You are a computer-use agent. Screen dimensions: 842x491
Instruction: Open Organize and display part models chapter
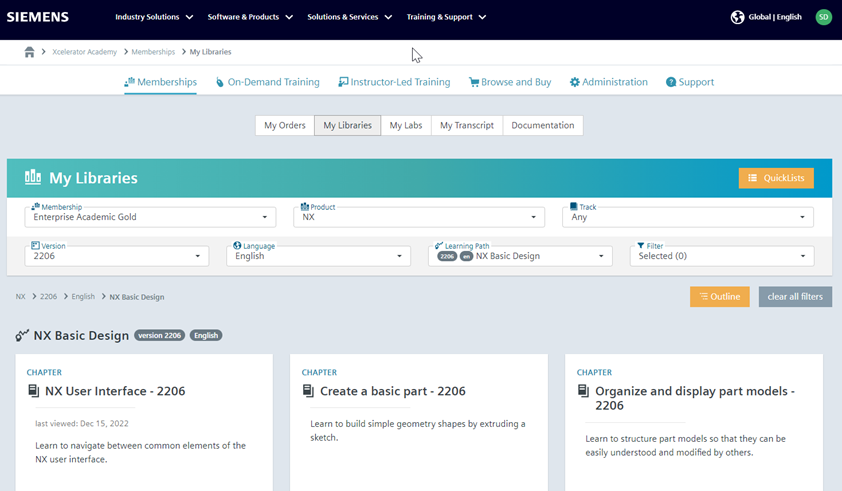pyautogui.click(x=695, y=398)
